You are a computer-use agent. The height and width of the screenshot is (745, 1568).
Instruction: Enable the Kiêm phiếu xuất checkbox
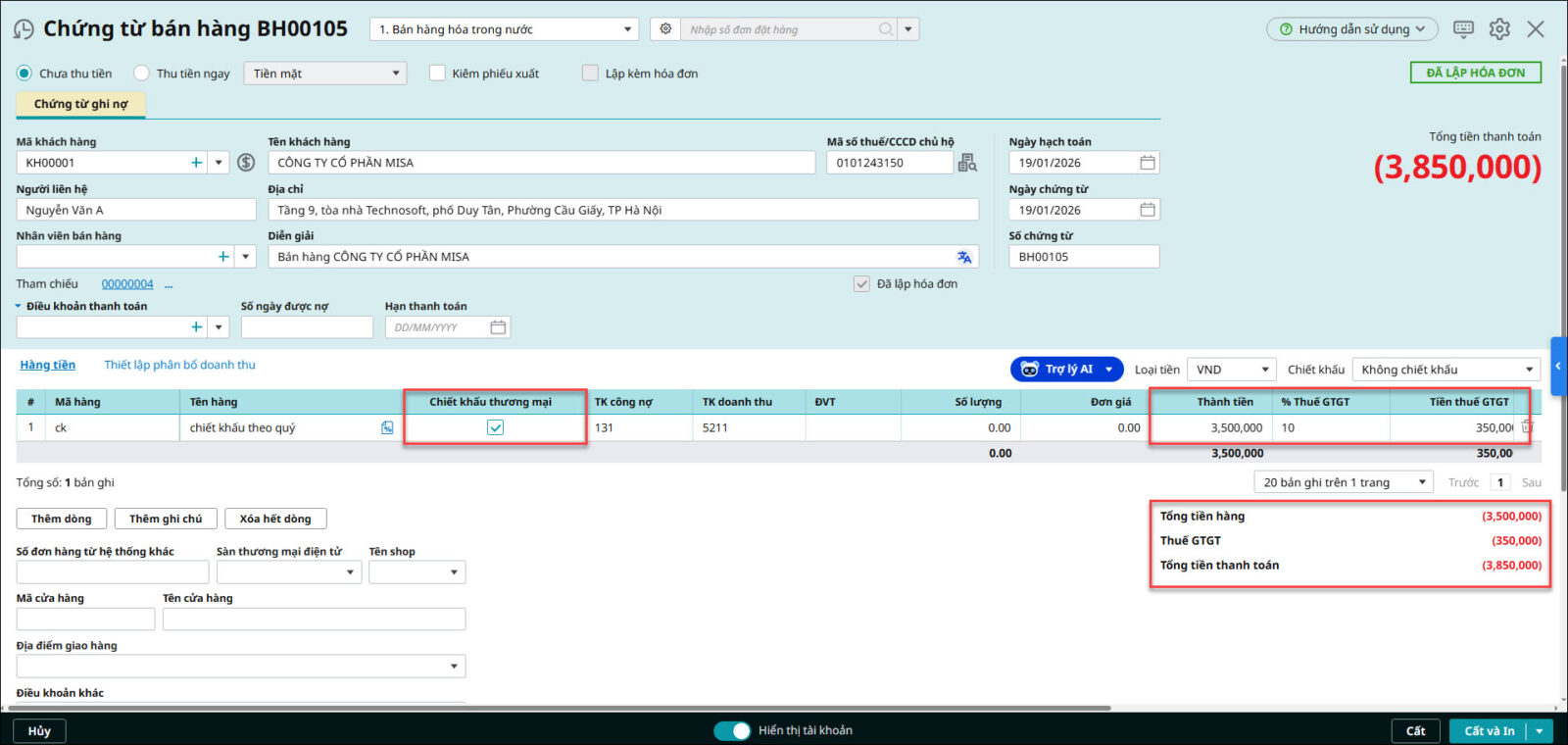click(437, 74)
